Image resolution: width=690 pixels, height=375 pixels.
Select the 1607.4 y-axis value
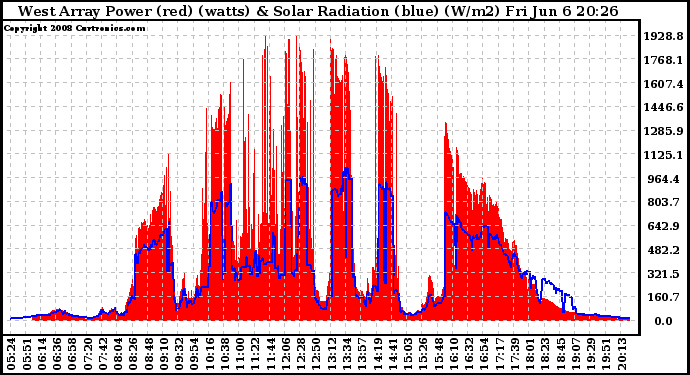663,84
